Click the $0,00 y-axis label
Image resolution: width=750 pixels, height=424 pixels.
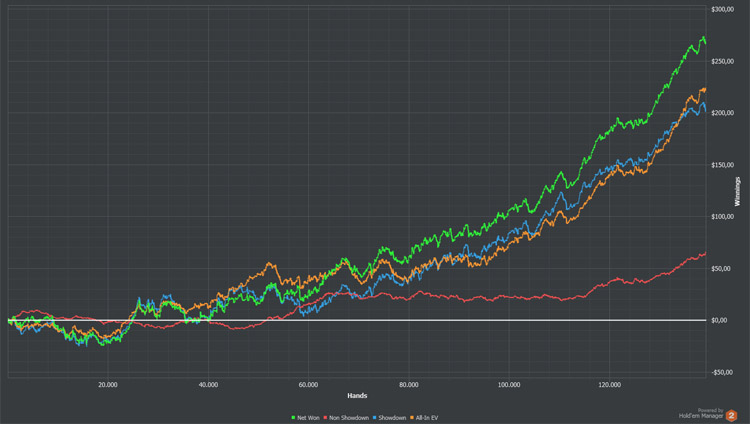point(720,320)
